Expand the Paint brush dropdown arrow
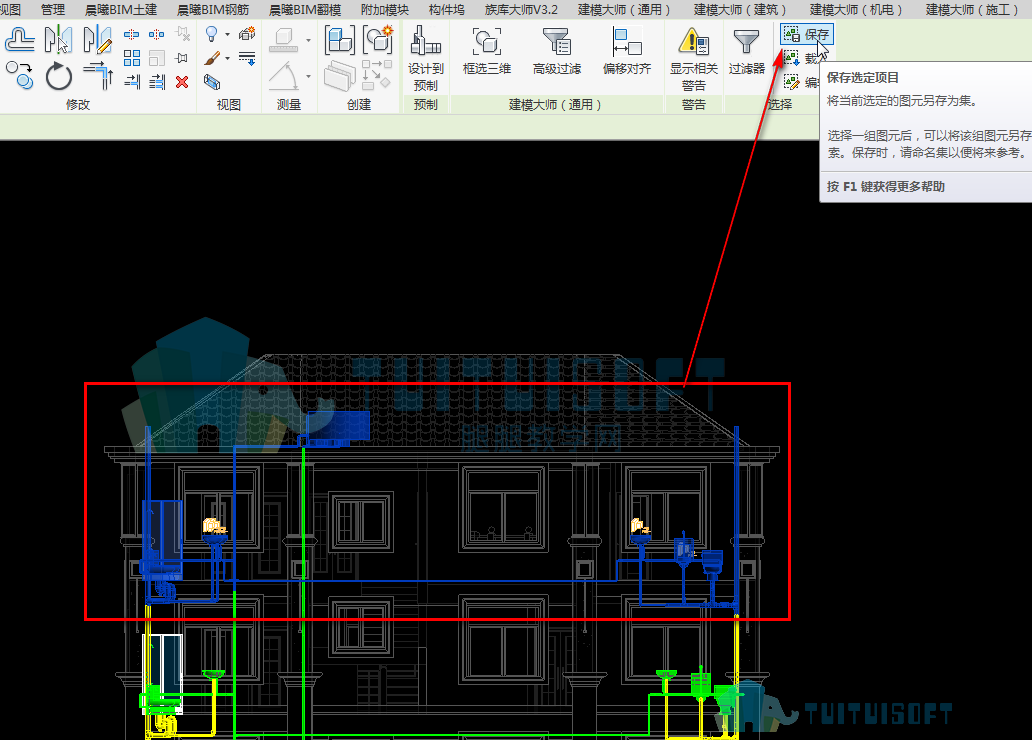This screenshot has height=740, width=1032. pyautogui.click(x=227, y=59)
